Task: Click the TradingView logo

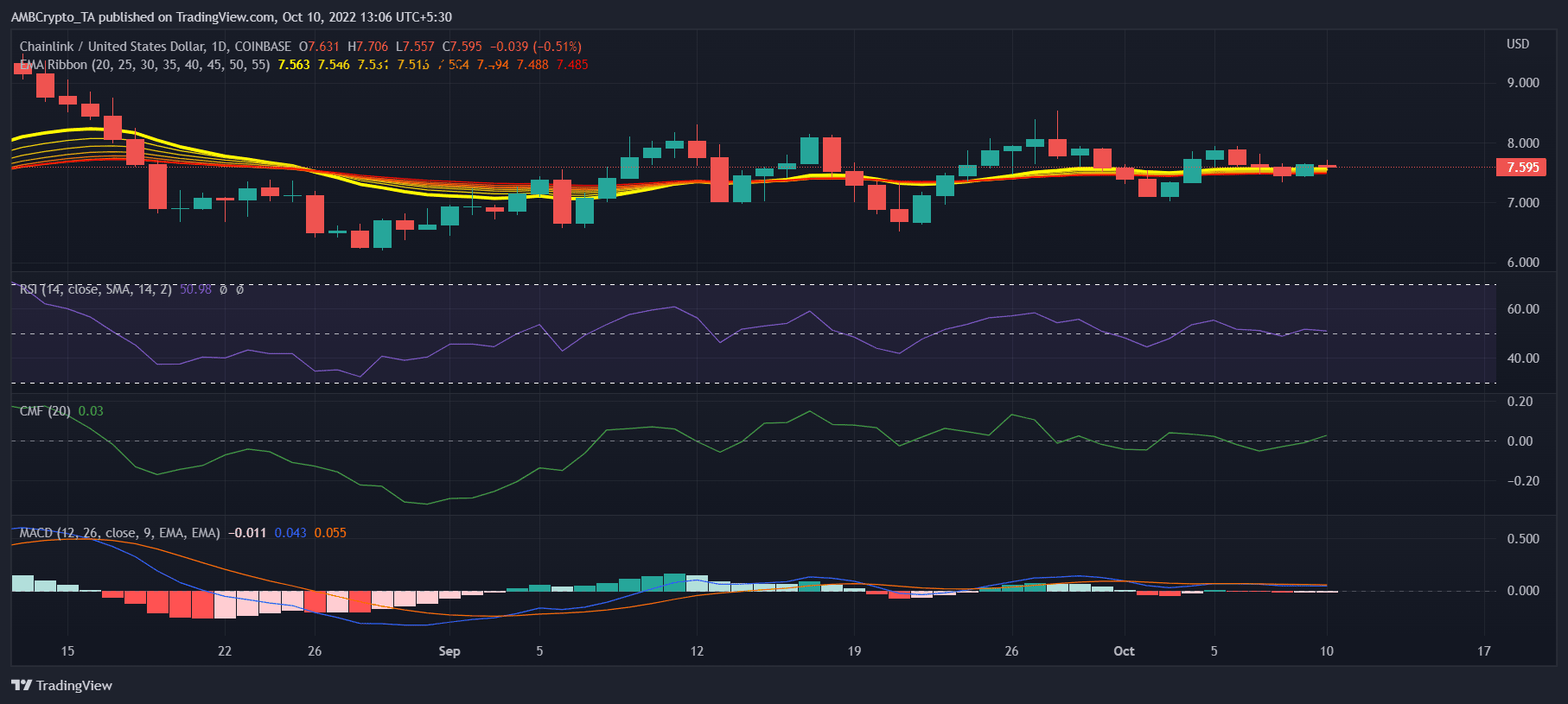Action: 61,685
